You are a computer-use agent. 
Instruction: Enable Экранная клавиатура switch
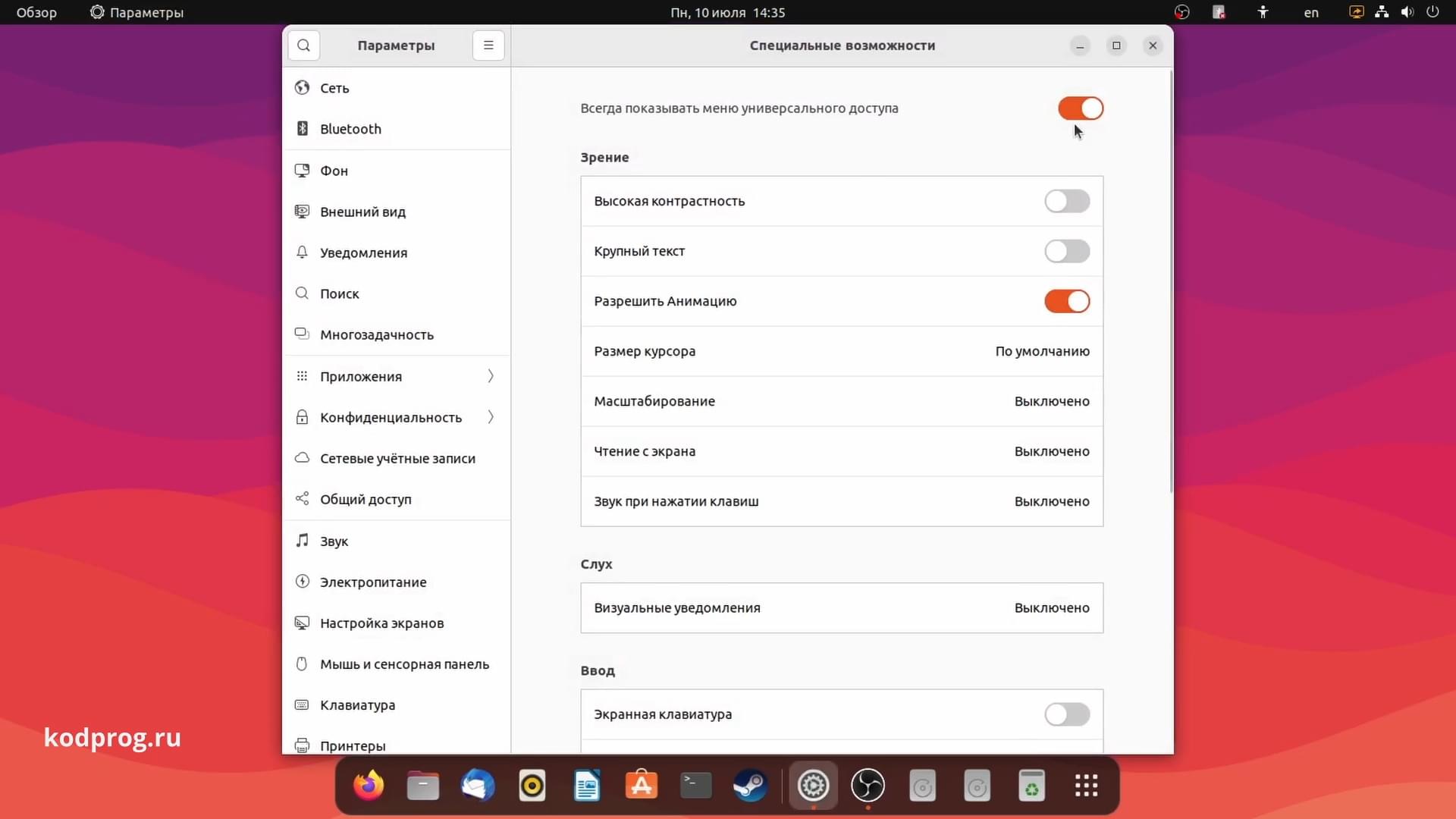pyautogui.click(x=1067, y=714)
